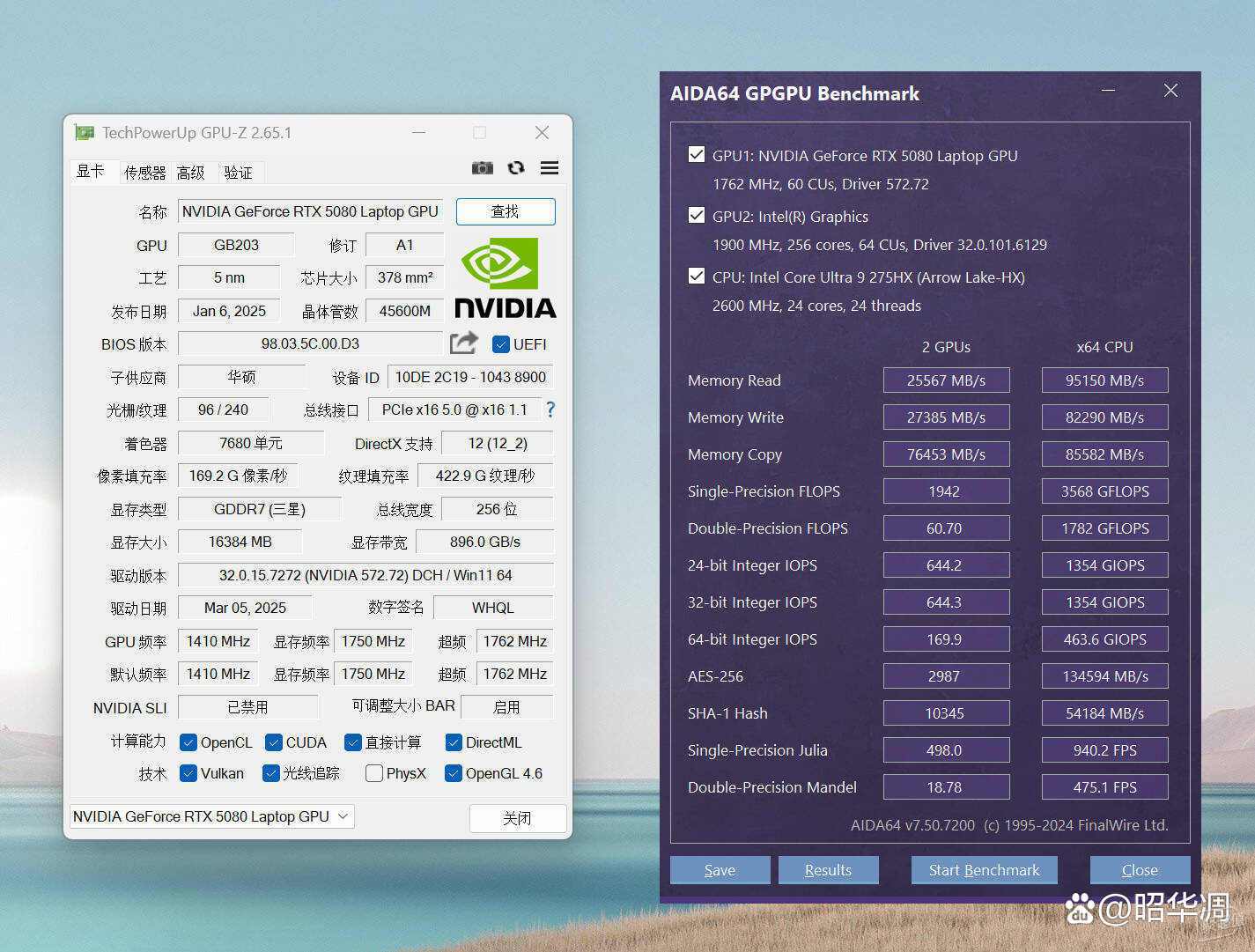Click the device ID 10DE 2C19 field
Viewport: 1255px width, 952px height.
pos(470,377)
